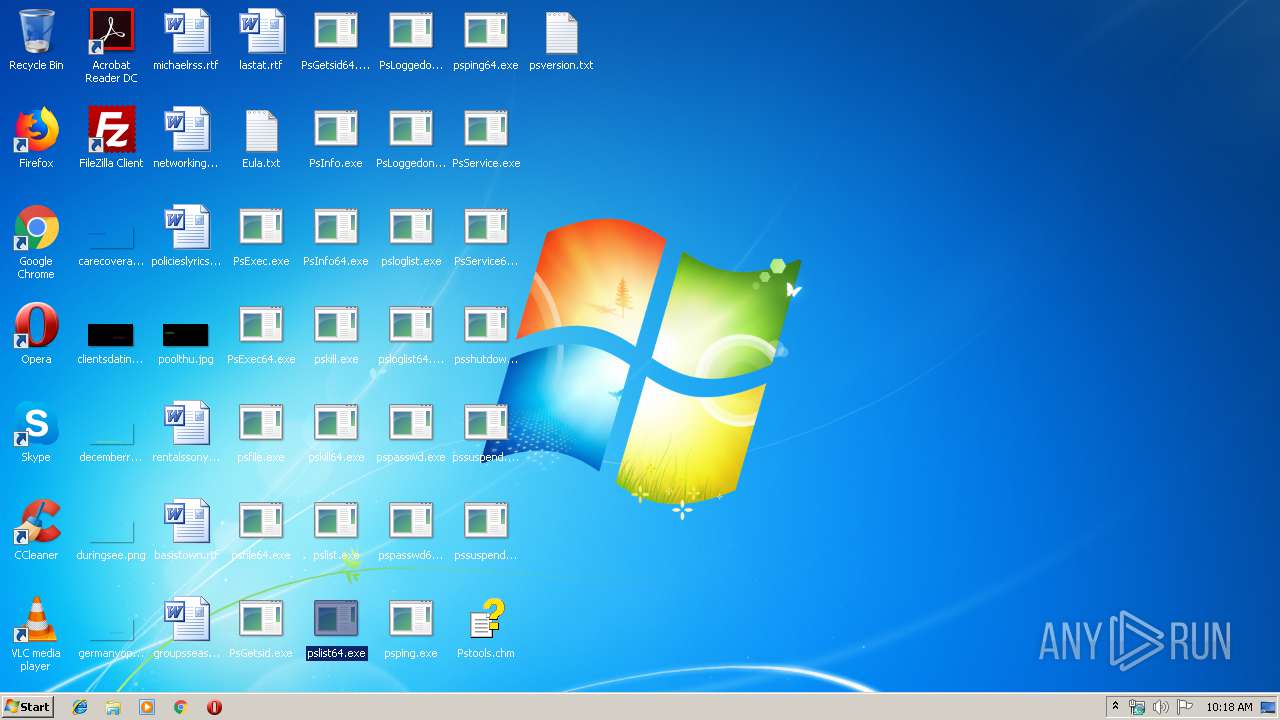1280x720 pixels.
Task: Open the clock showing 10:18 AM
Action: [x=1229, y=707]
